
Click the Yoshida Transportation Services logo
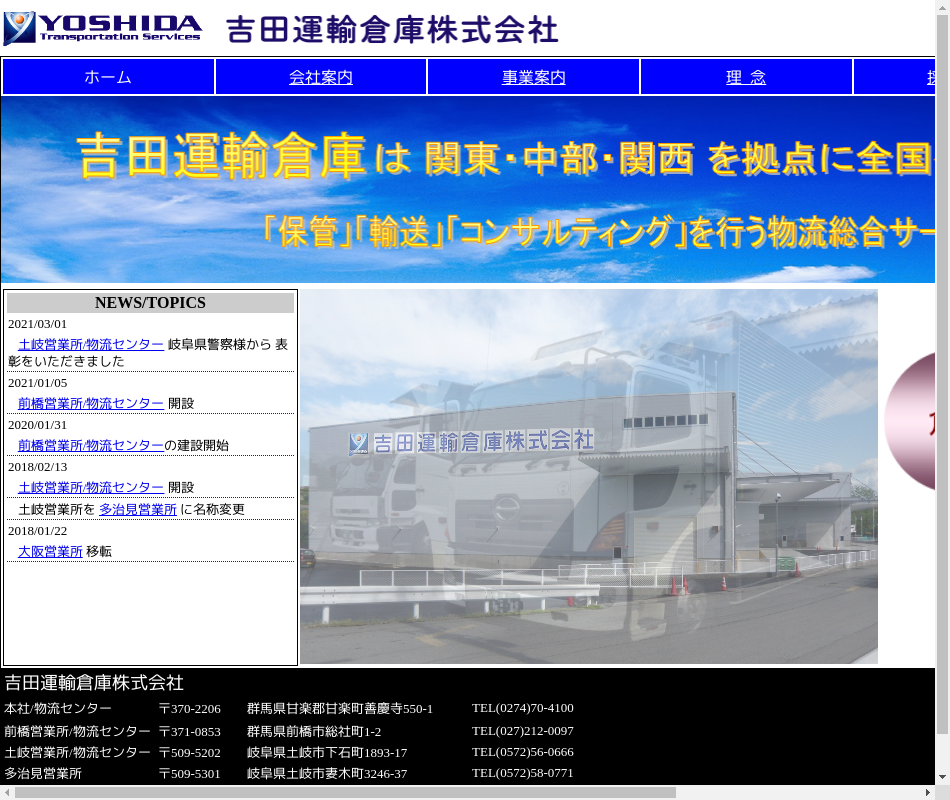(103, 28)
